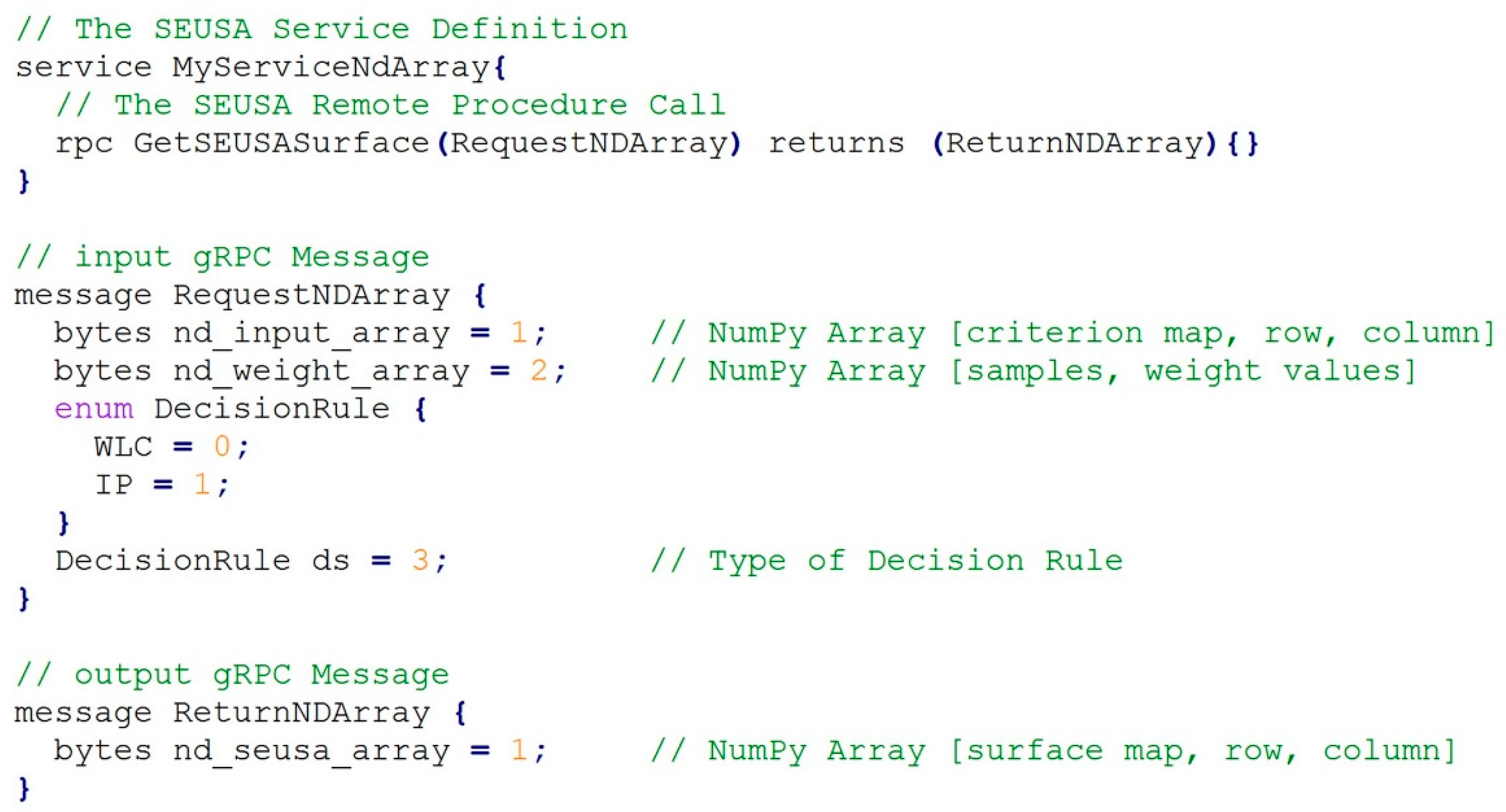Click the MyServiceNdArray service name
Screen dimensions: 1506x812
(x=330, y=67)
